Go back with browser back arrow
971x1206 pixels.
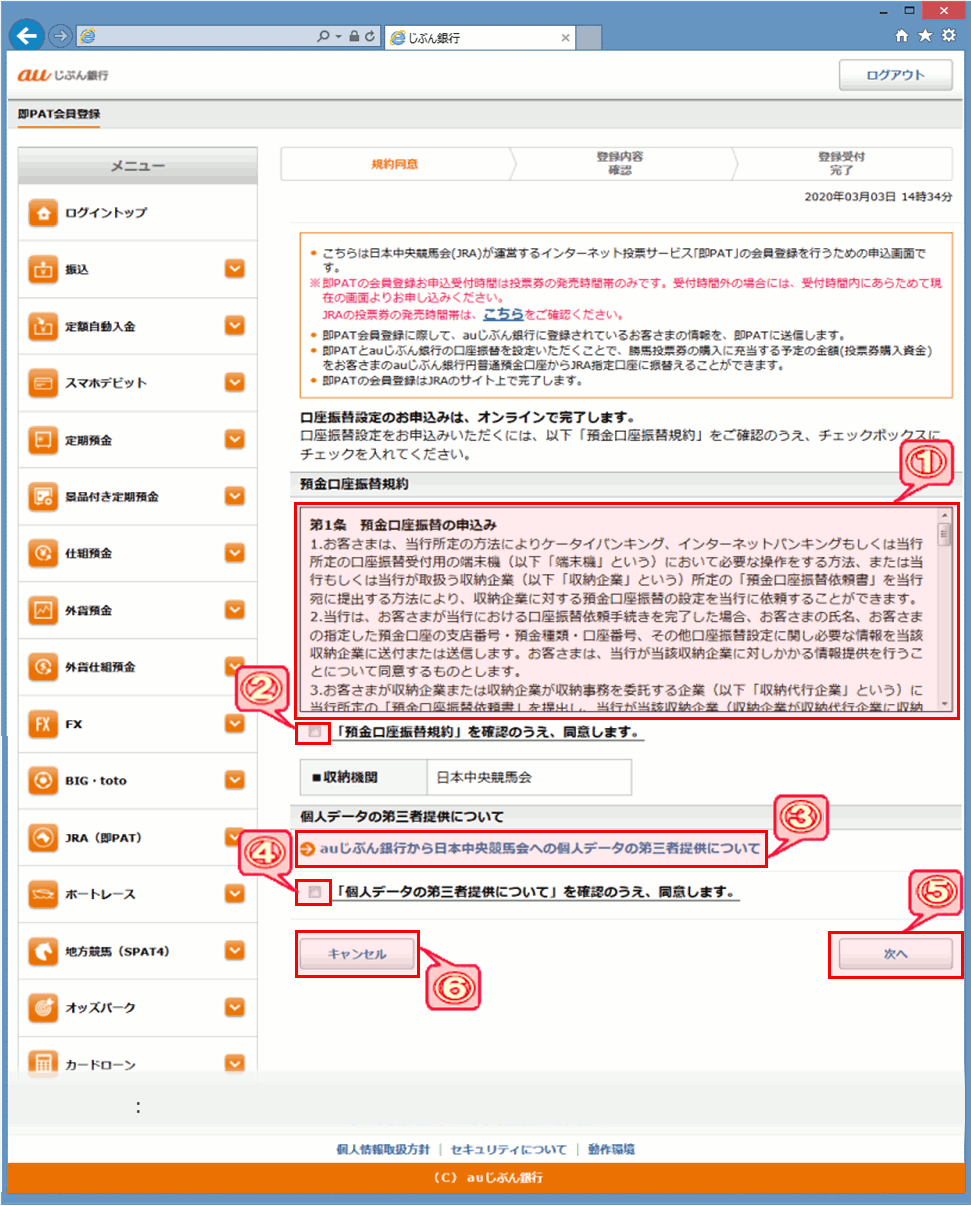tap(27, 36)
